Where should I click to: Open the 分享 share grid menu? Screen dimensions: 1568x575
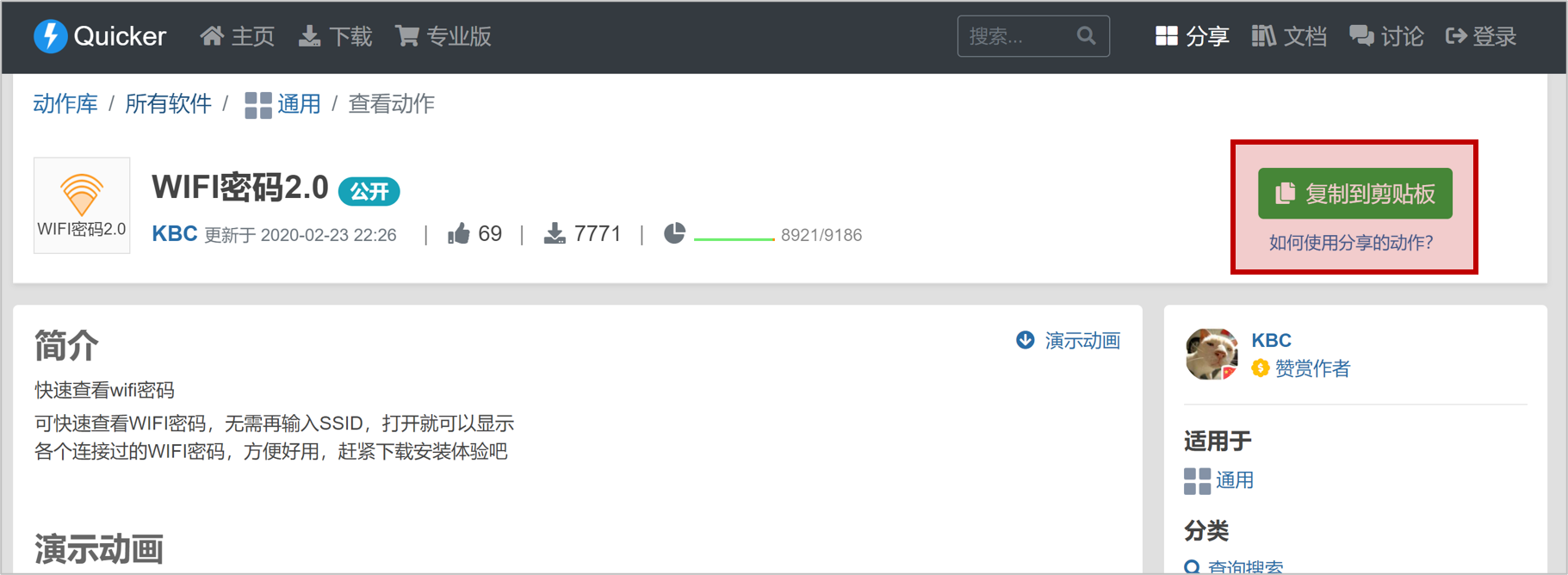[x=1192, y=36]
